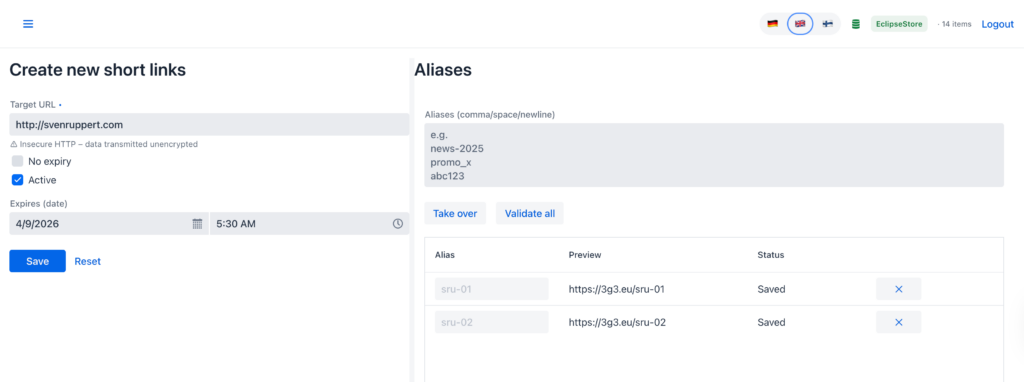
Task: Open the hamburger navigation menu
Action: coord(28,24)
